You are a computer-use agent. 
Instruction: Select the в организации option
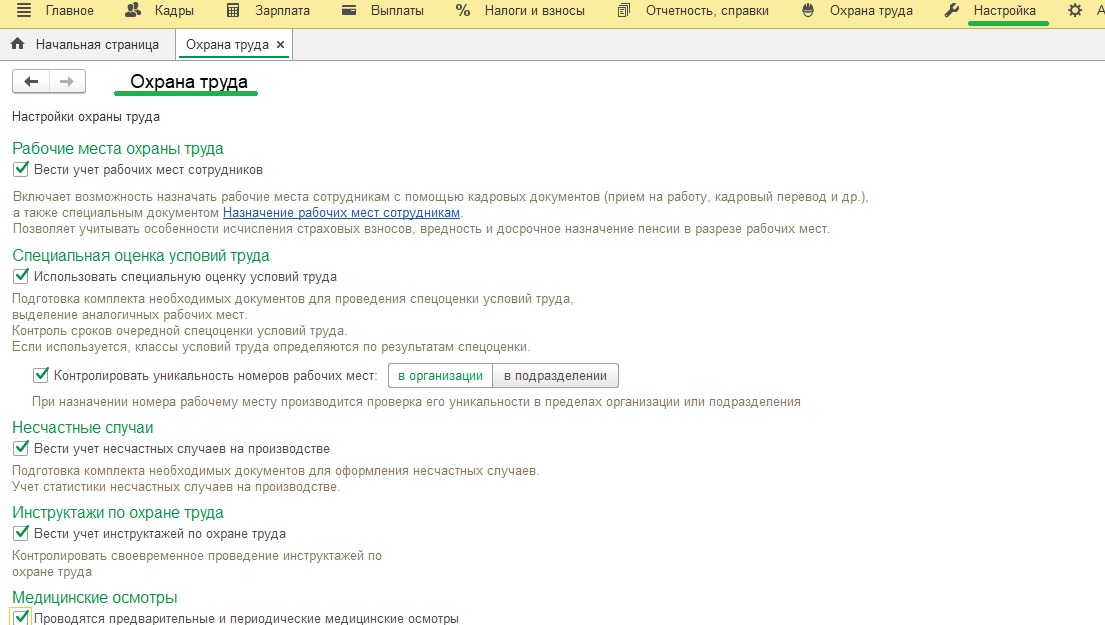(x=440, y=376)
